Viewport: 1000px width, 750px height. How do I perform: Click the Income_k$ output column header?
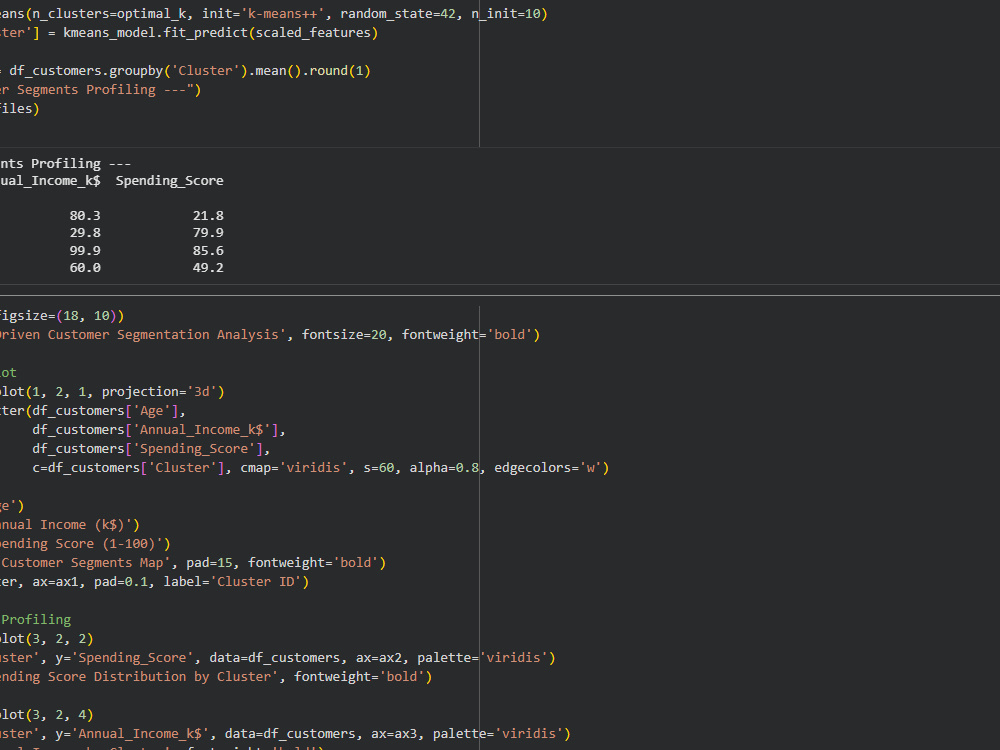point(66,181)
